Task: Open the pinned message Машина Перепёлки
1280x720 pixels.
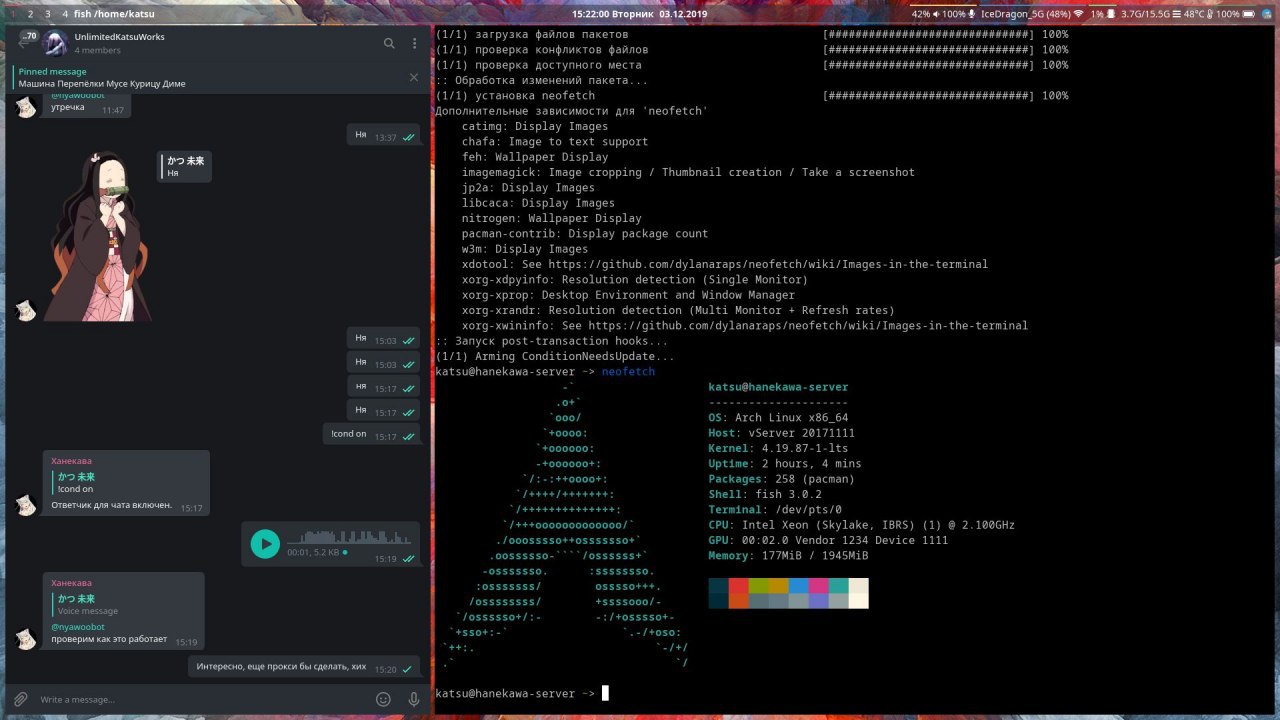Action: (102, 84)
